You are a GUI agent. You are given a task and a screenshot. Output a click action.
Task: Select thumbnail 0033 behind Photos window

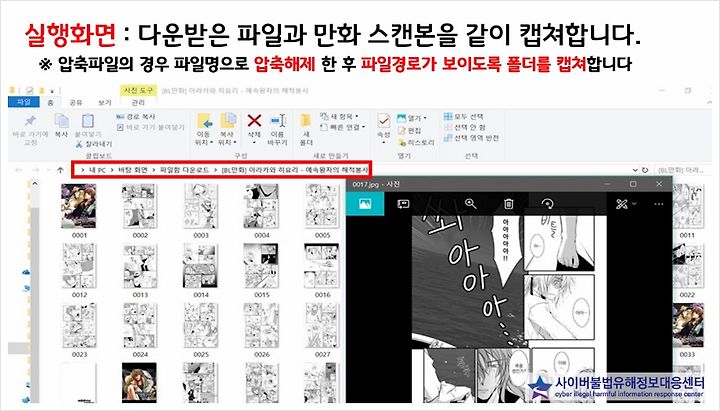[687, 326]
